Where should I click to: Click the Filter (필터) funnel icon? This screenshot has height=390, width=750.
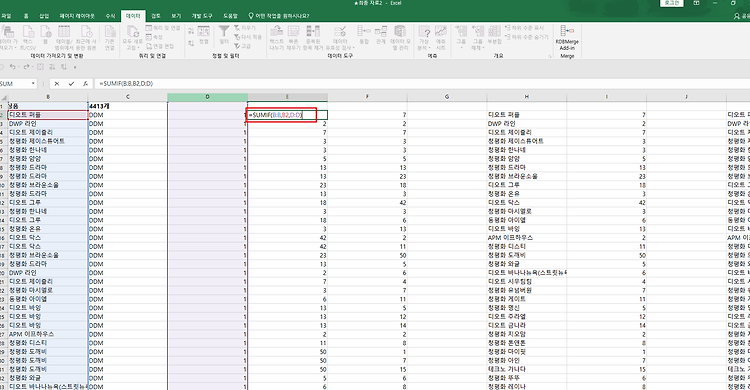point(224,32)
